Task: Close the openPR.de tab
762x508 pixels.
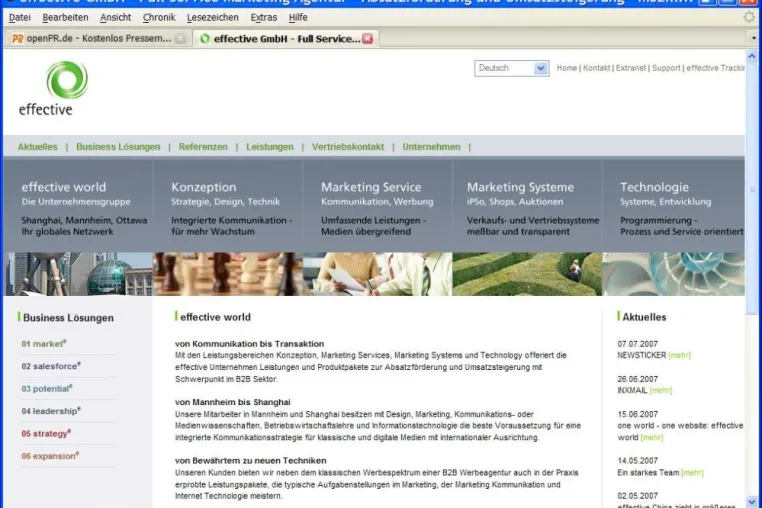Action: 180,39
